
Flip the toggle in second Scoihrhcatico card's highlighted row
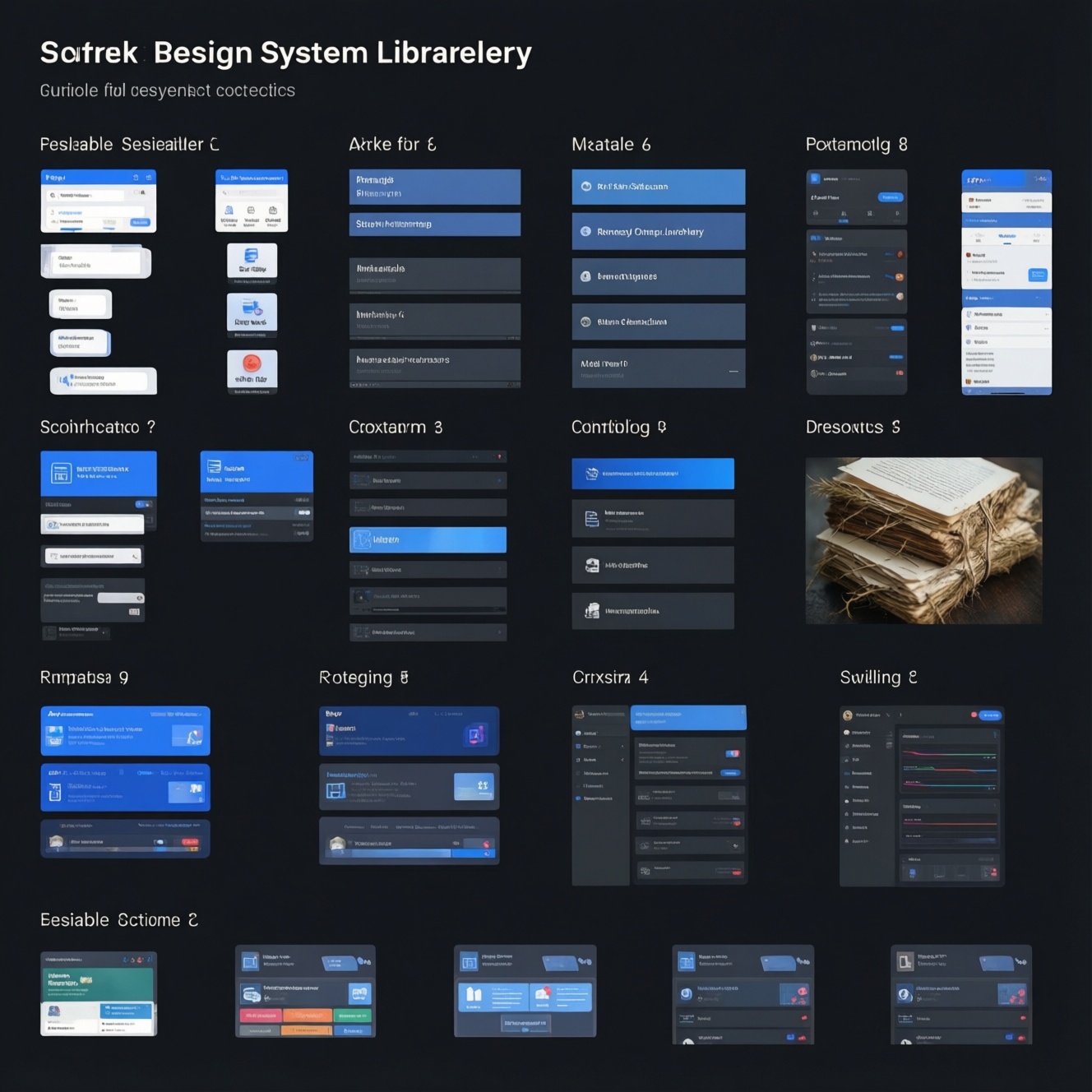[303, 512]
